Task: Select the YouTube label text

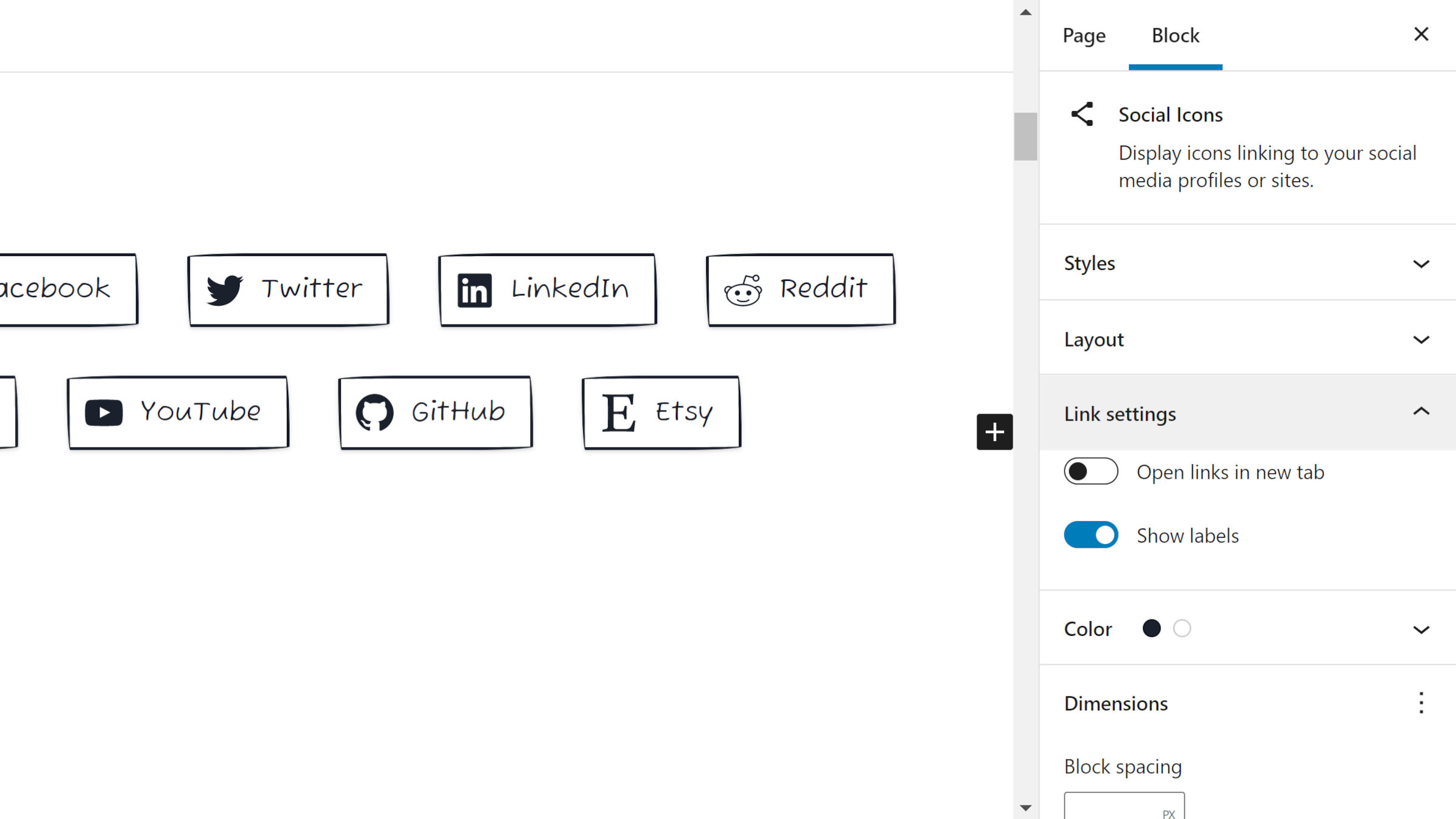Action: pos(201,411)
